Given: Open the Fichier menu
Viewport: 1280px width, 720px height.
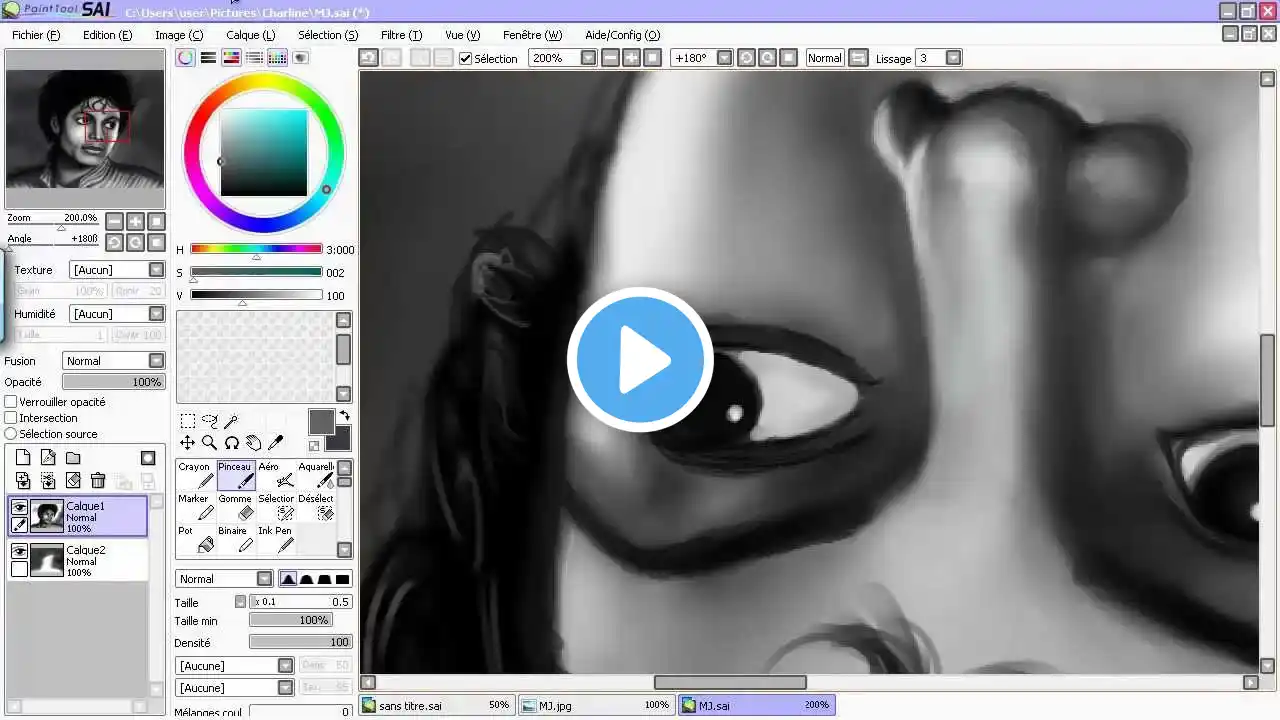Looking at the screenshot, I should pos(36,35).
